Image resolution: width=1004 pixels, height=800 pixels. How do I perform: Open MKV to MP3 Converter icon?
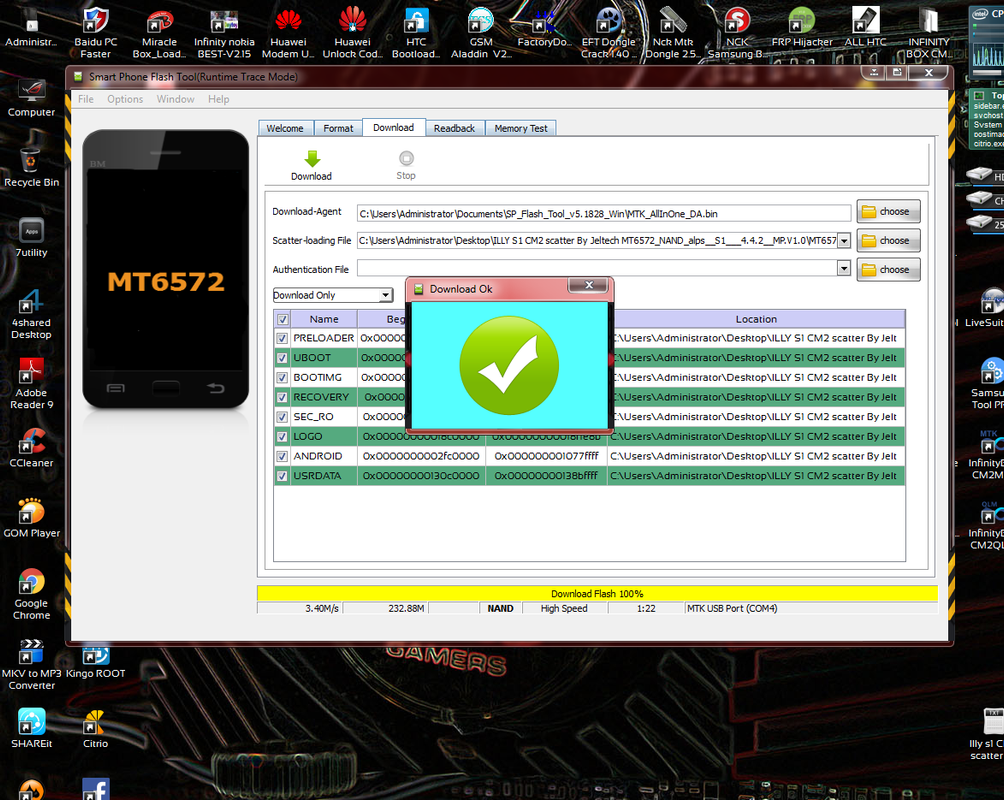click(x=31, y=665)
